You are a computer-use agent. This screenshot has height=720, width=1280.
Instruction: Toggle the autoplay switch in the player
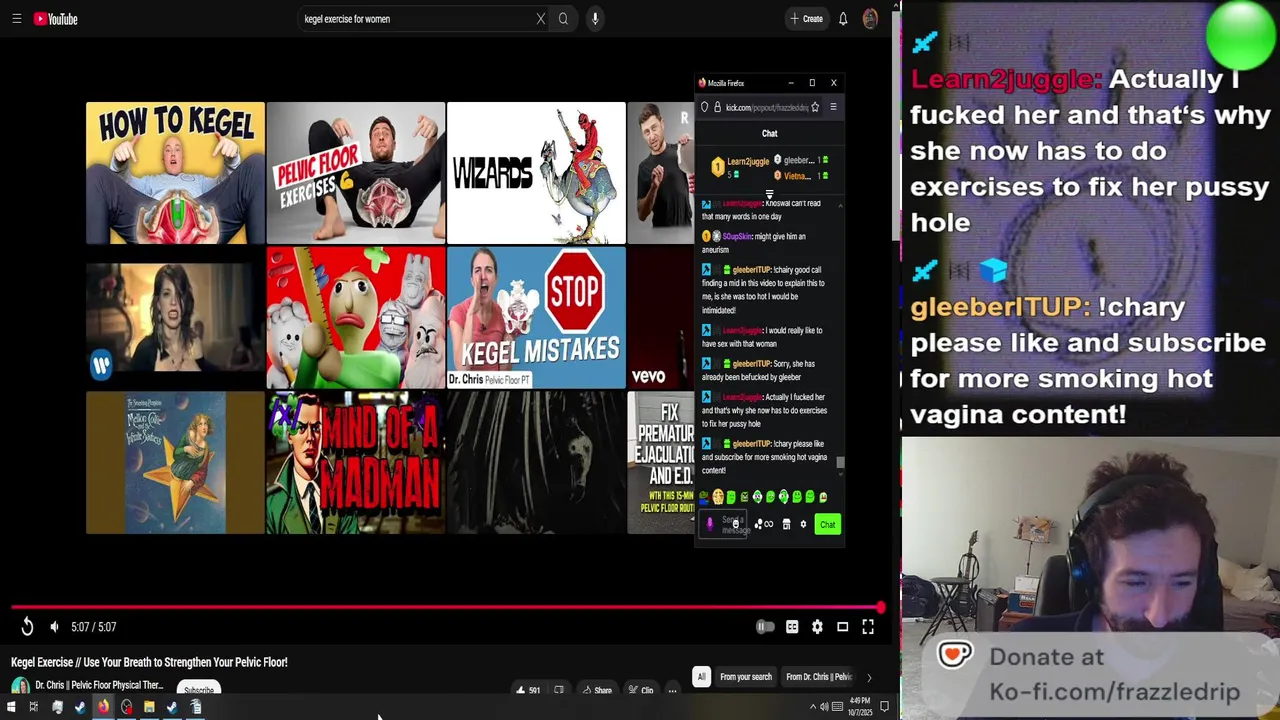point(765,627)
